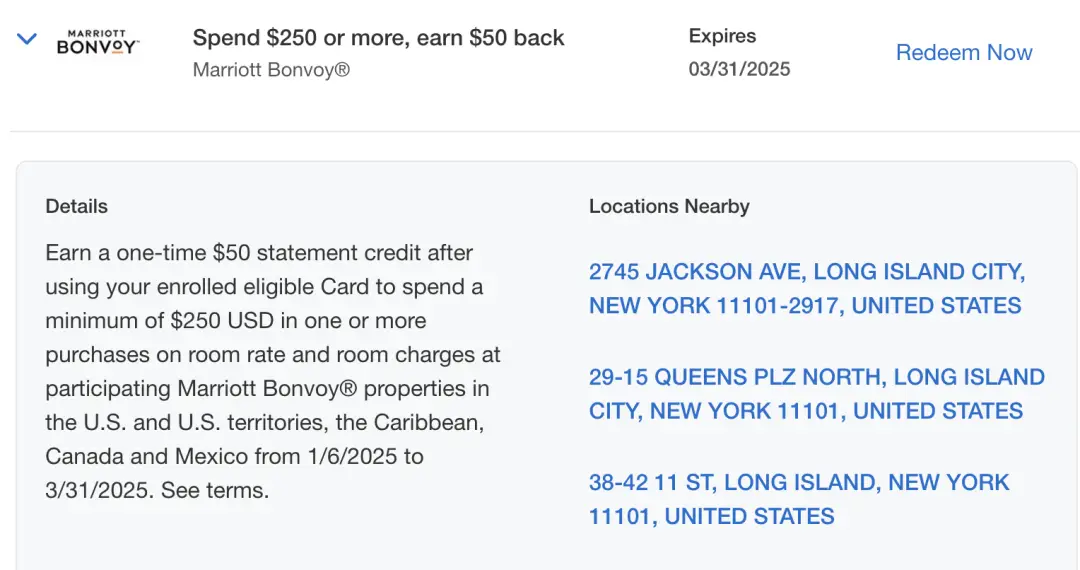Screen dimensions: 1080x570
Task: Collapse the Marriott Bonvoy offer chevron
Action: [27, 40]
